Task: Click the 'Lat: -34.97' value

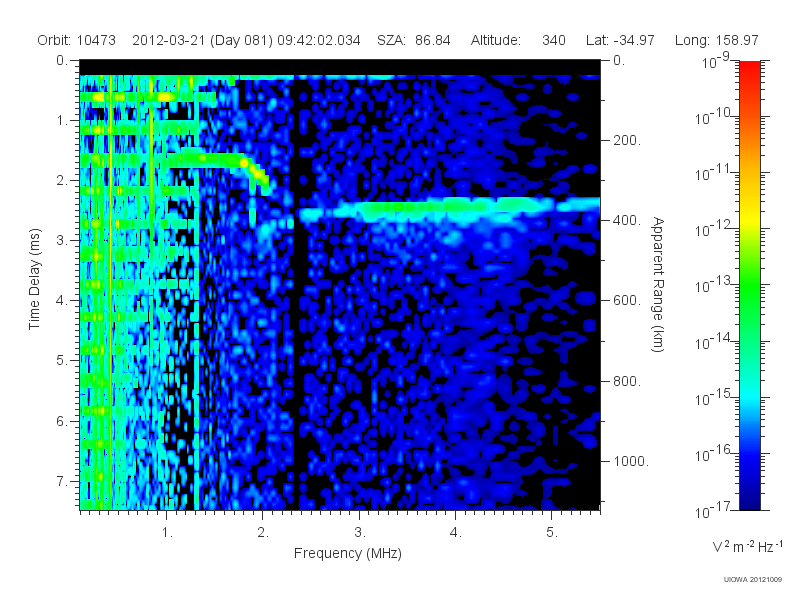Action: coord(620,40)
